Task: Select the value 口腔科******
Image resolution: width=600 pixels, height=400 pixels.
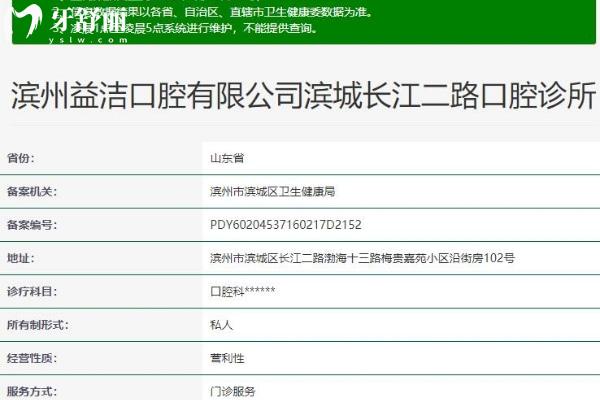Action: click(243, 291)
